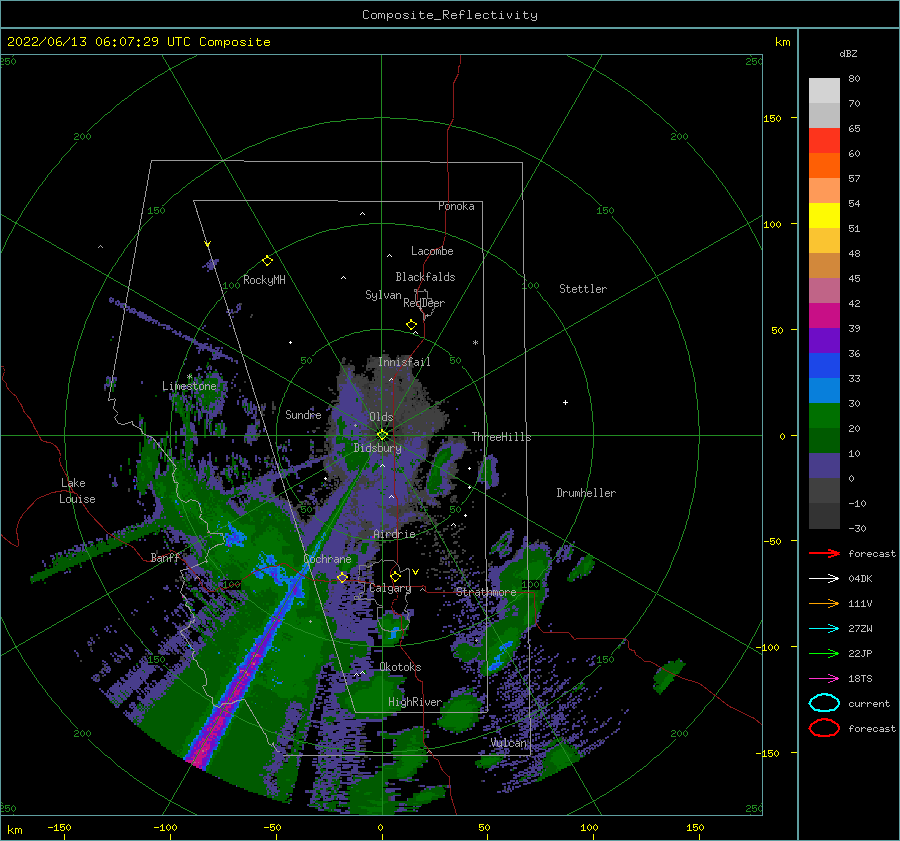Screen dimensions: 900x841
Task: Click the orange 111V arrow legend icon
Action: (x=824, y=603)
